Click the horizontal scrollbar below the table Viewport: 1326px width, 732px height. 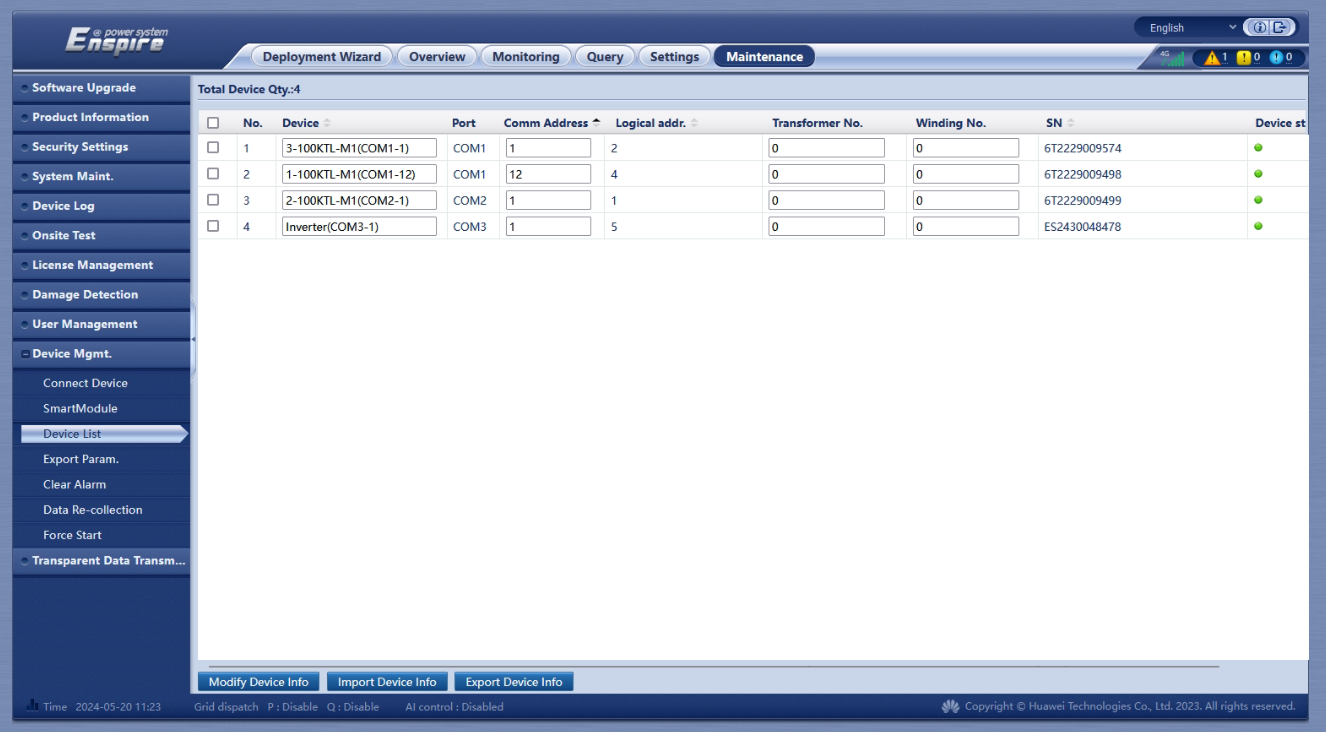click(x=714, y=666)
